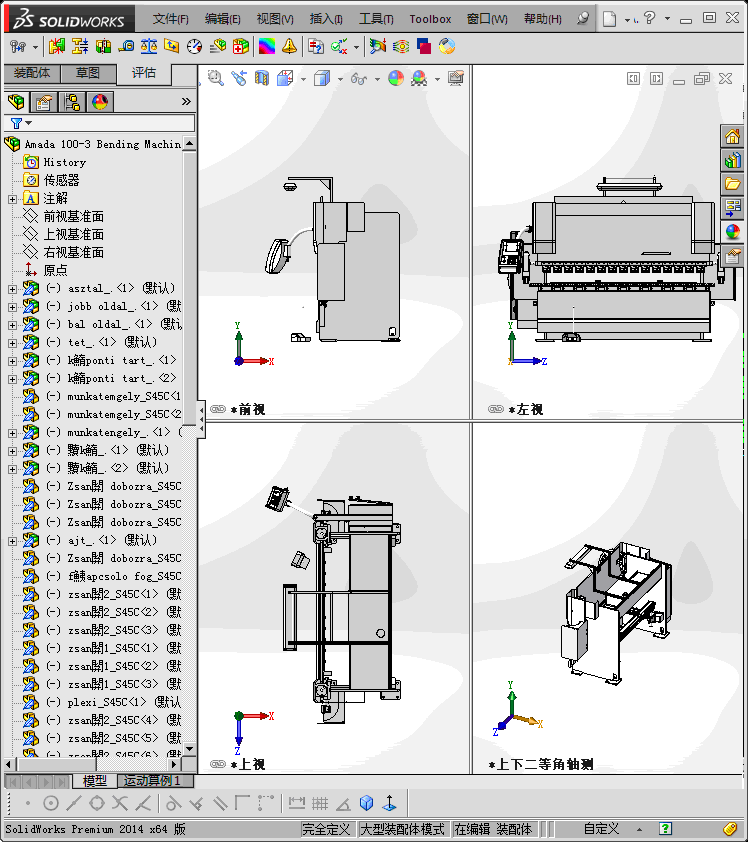Toggle link icon next to 左视 view
The width and height of the screenshot is (748, 842).
pos(496,409)
